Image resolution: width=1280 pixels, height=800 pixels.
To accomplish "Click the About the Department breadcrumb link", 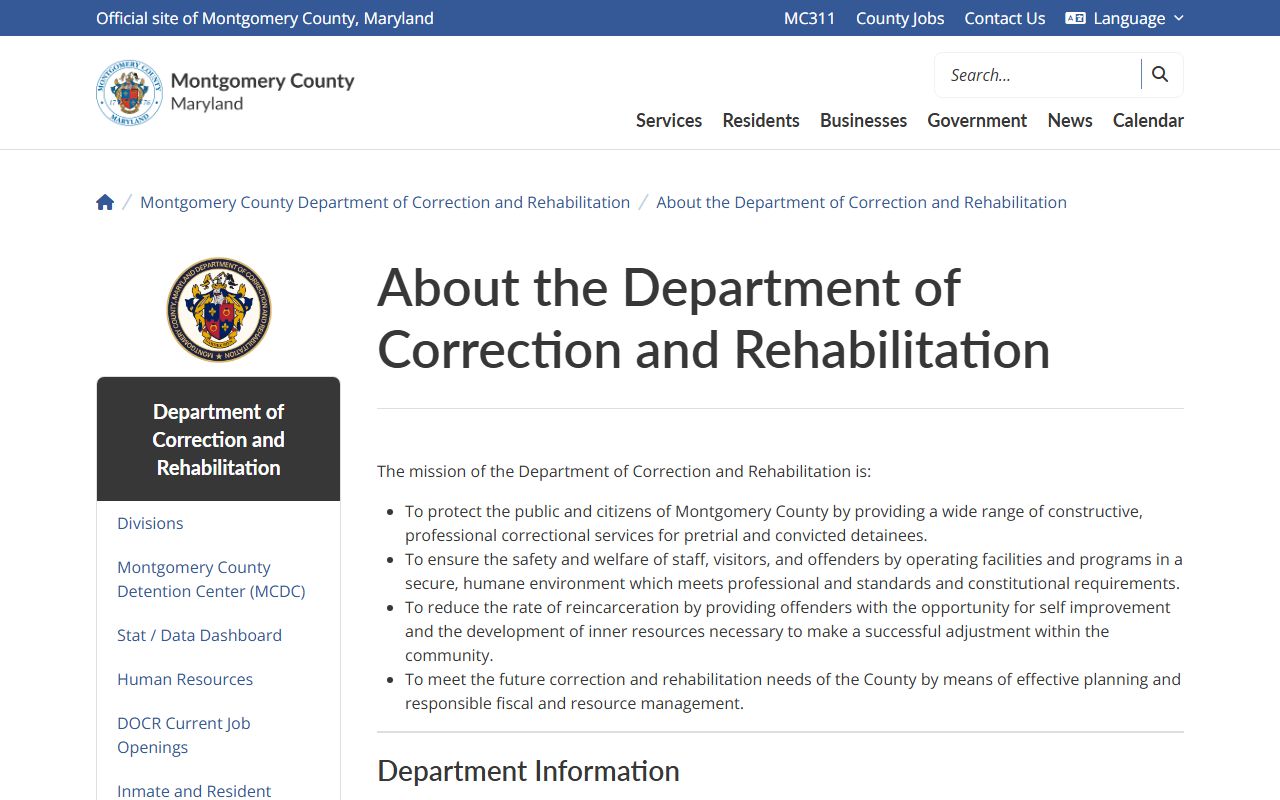I will tap(861, 202).
